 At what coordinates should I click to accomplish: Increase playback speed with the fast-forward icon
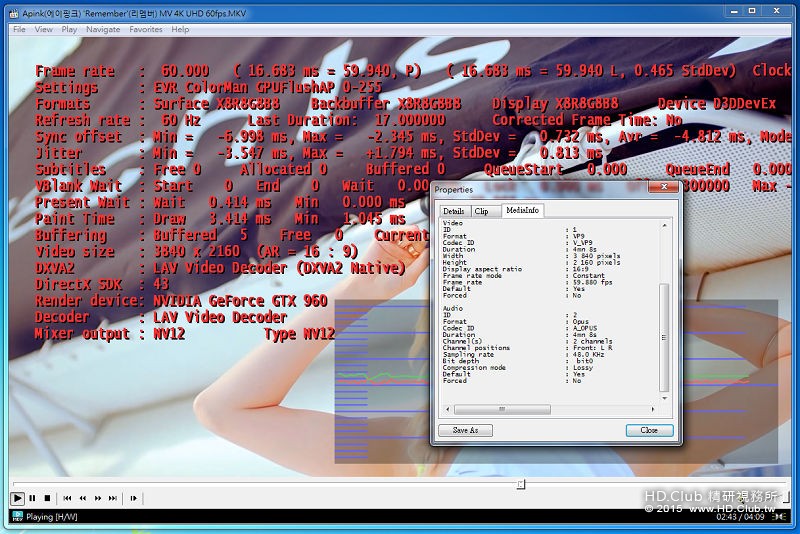pos(98,498)
